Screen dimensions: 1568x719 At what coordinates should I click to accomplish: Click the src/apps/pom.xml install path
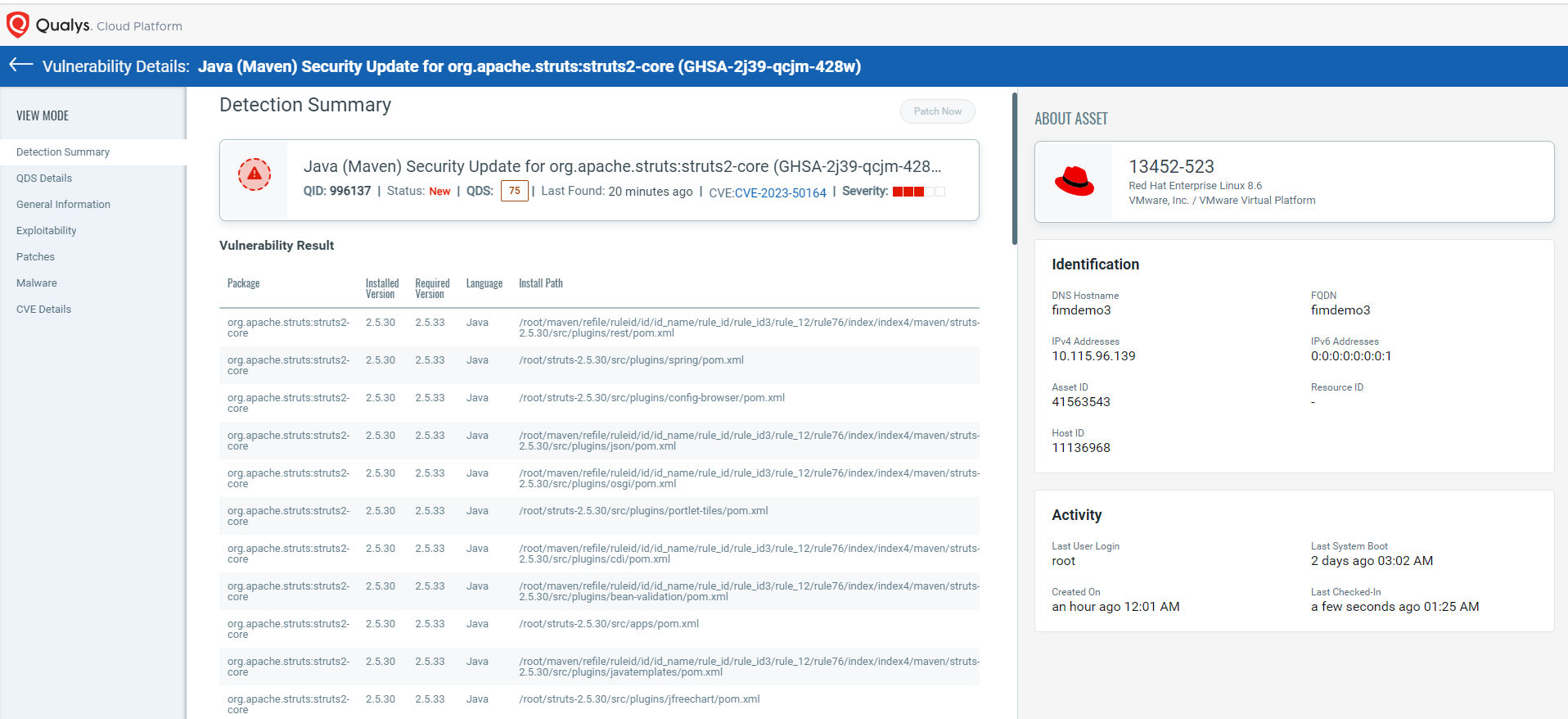pyautogui.click(x=609, y=624)
